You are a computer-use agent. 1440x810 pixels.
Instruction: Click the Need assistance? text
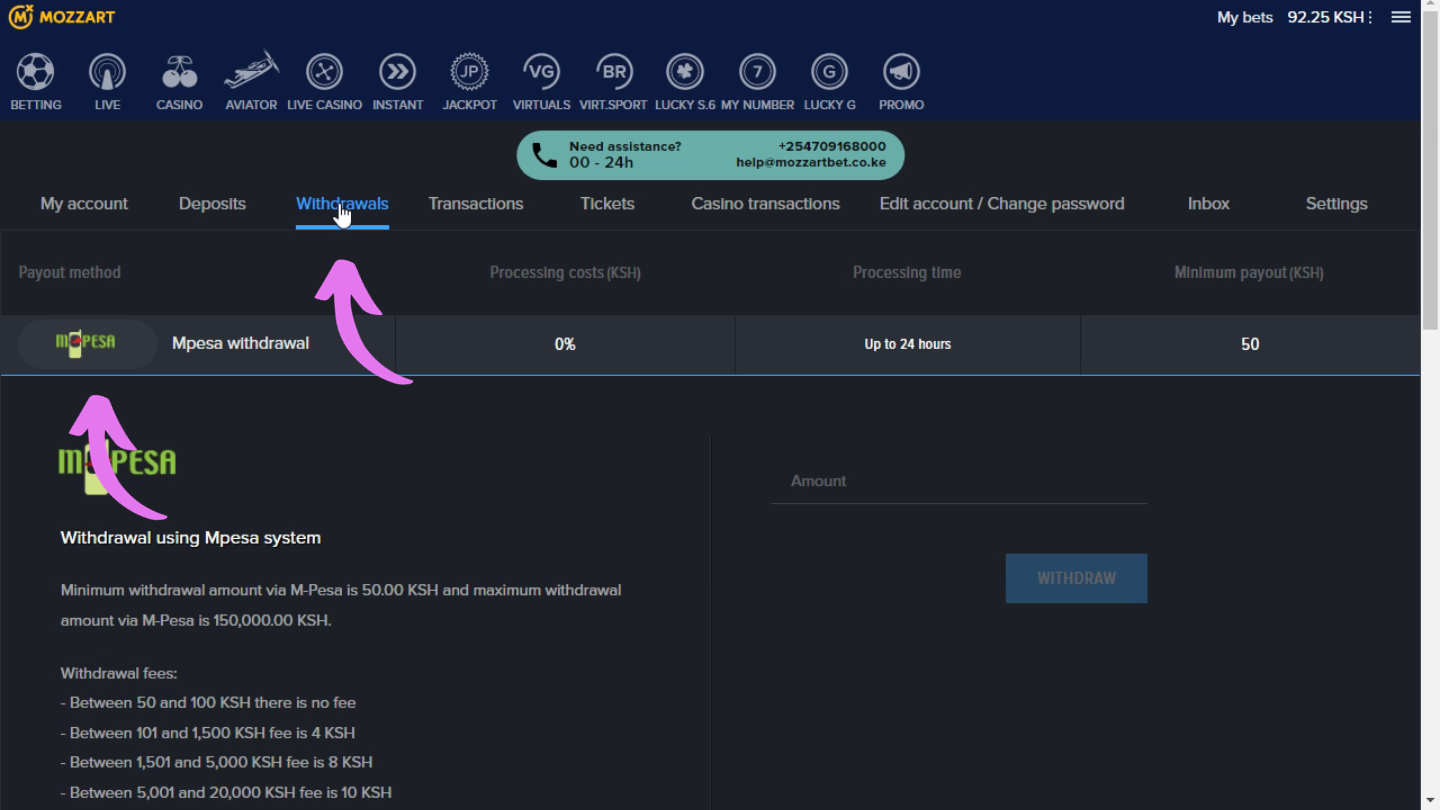[625, 146]
